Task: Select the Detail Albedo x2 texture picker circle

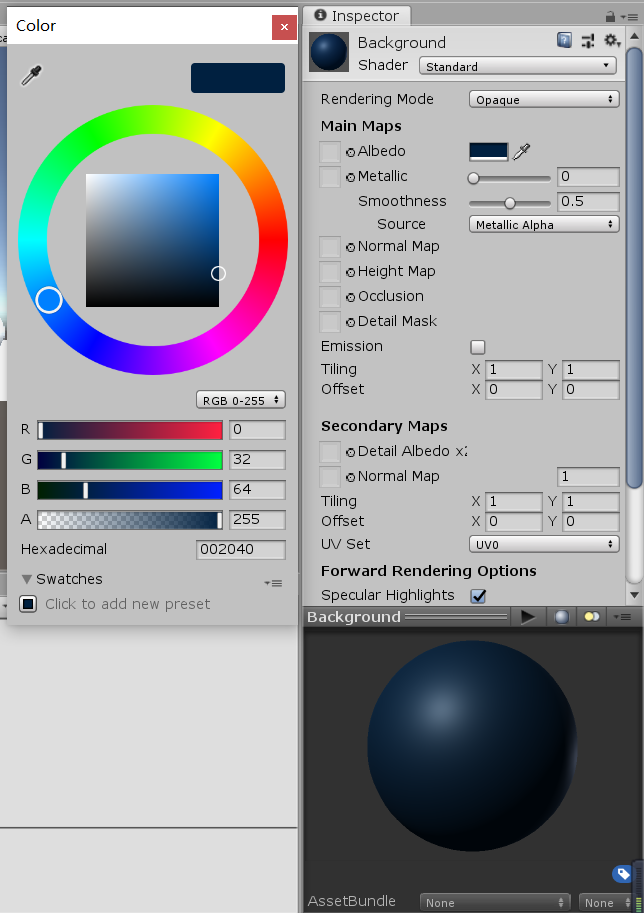Action: 351,452
